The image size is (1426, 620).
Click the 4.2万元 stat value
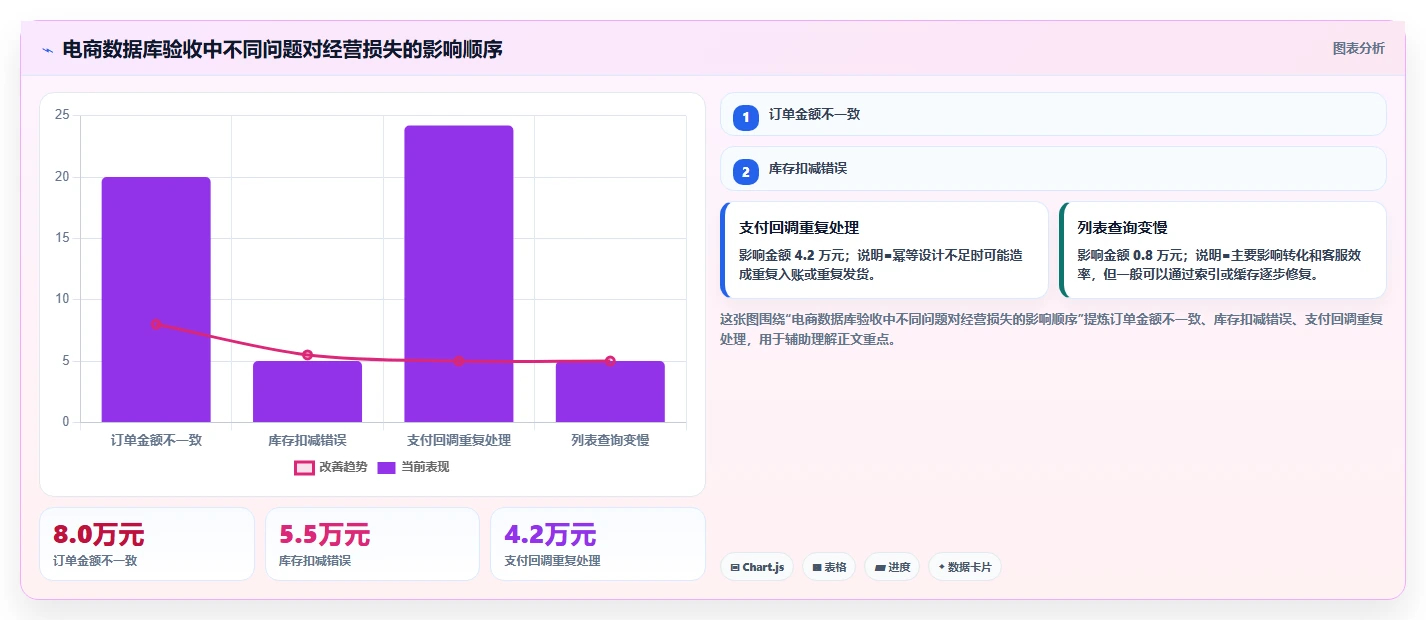click(x=550, y=535)
